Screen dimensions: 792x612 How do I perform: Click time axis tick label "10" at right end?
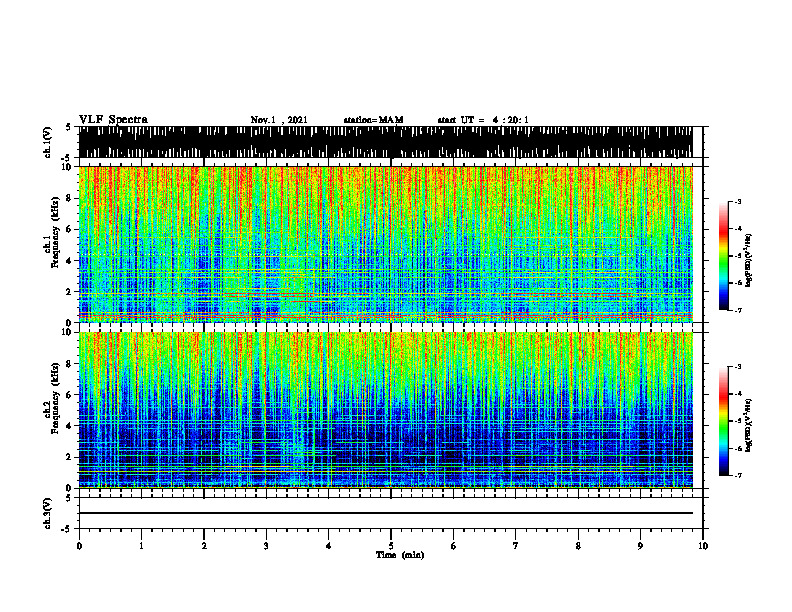coord(703,546)
